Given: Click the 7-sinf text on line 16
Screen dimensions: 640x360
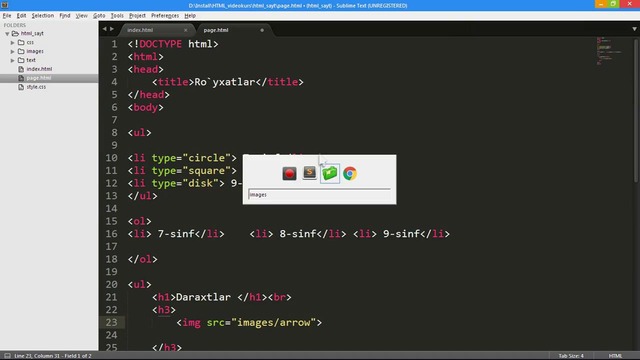Looking at the screenshot, I should pos(176,234).
